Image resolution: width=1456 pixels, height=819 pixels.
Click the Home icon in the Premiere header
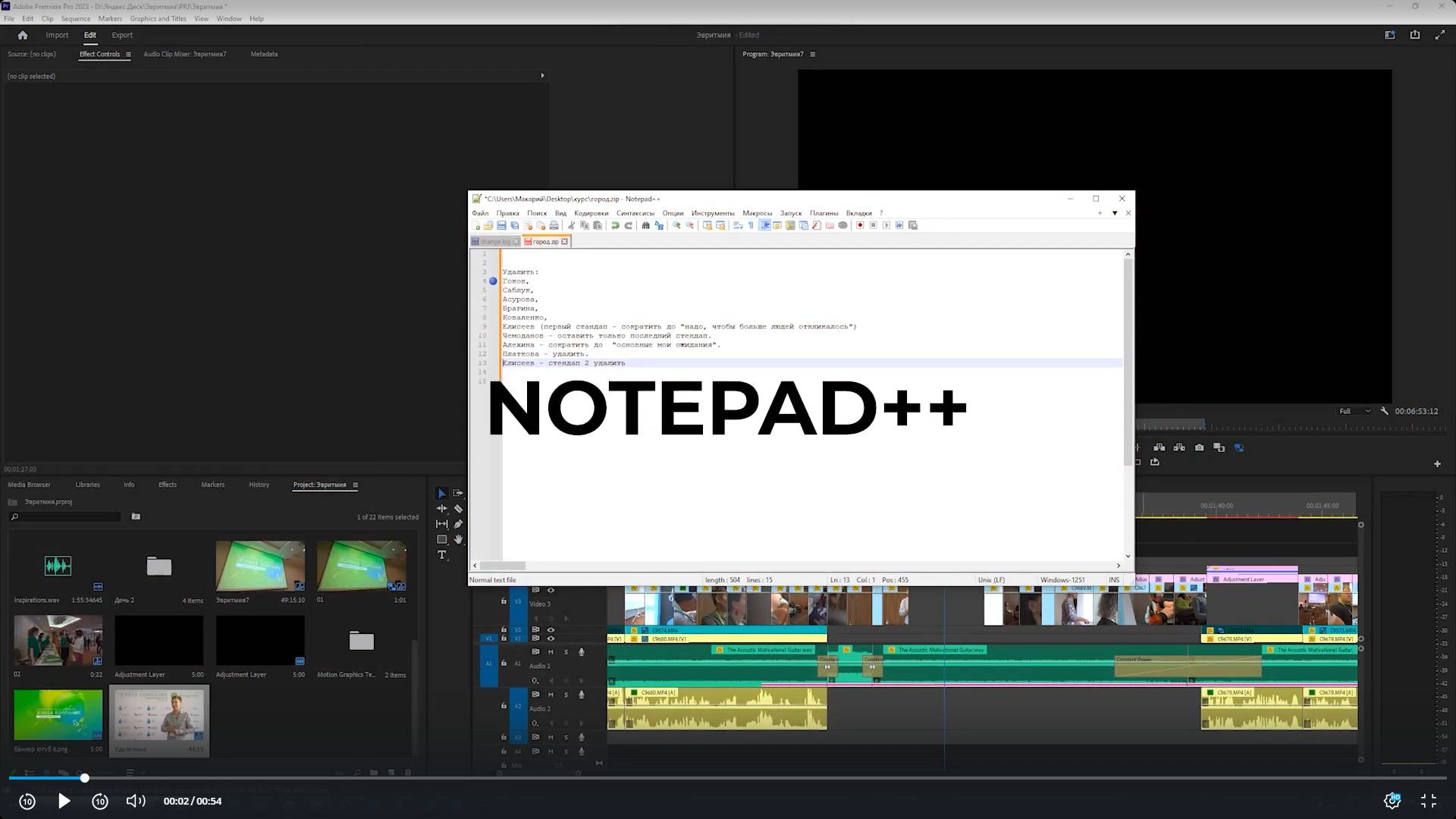[23, 35]
